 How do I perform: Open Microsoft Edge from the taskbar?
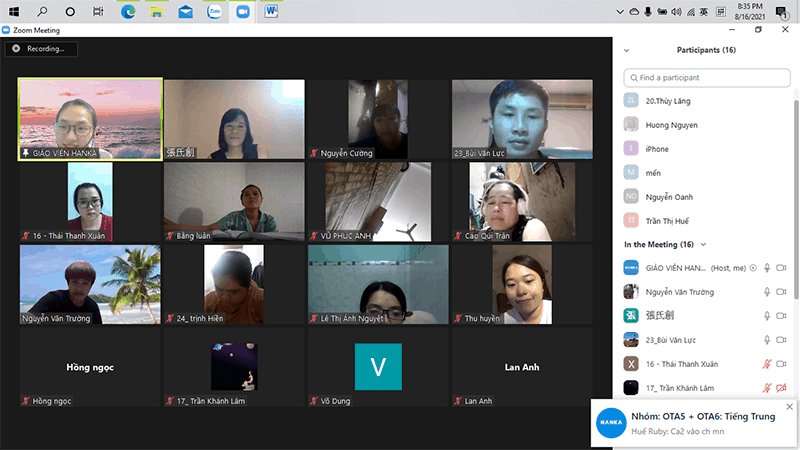pyautogui.click(x=128, y=12)
